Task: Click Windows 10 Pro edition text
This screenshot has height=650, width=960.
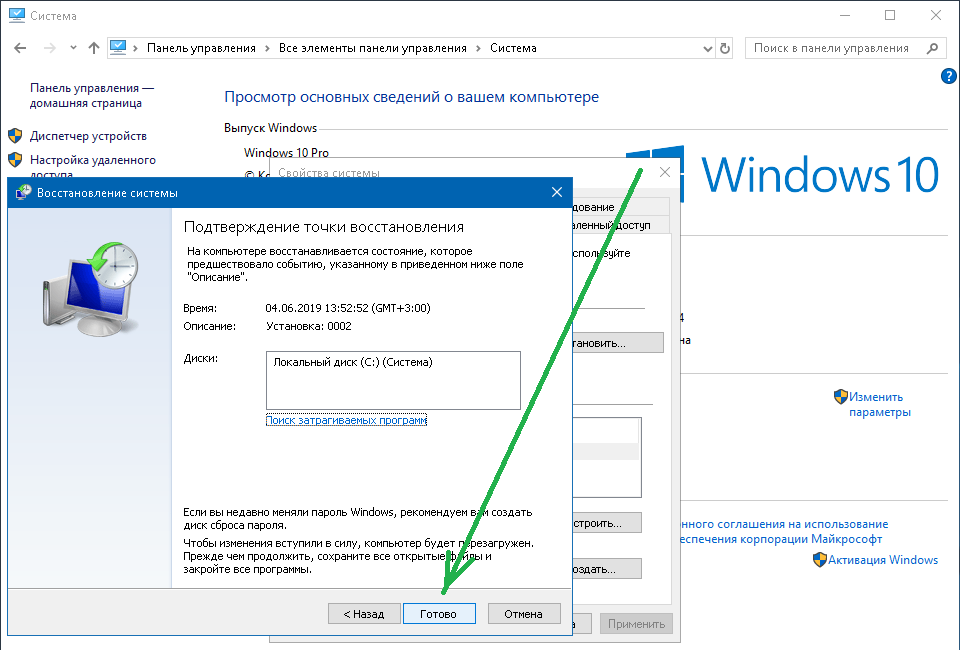Action: point(286,152)
